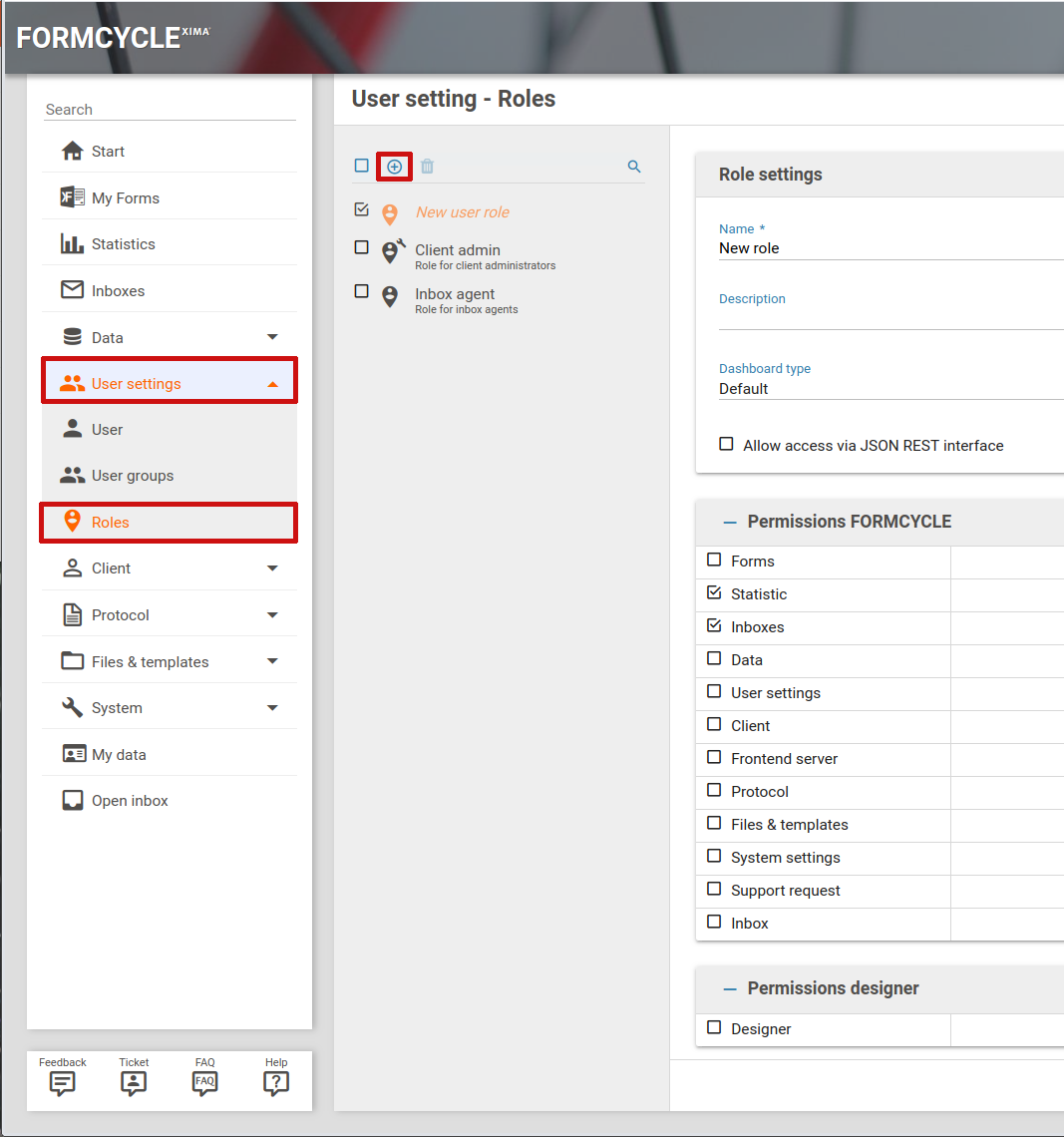Click the FORMCYCLE logo
Screen dimensions: 1064x1137
(113, 38)
